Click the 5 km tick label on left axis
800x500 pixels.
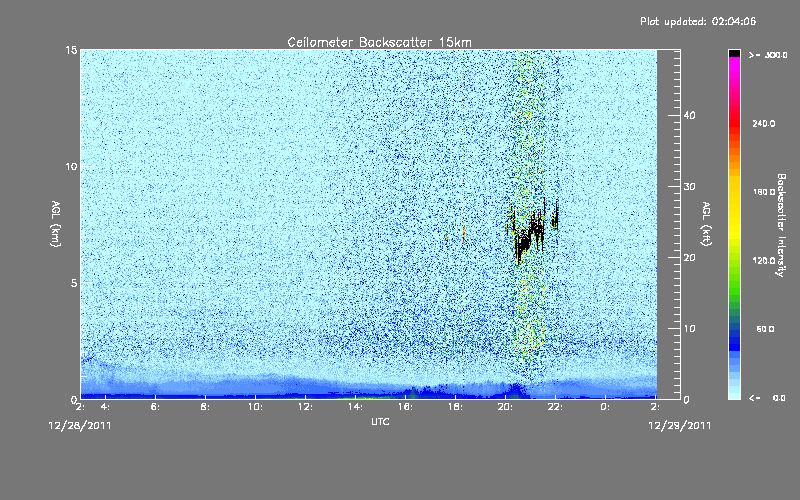click(x=74, y=283)
